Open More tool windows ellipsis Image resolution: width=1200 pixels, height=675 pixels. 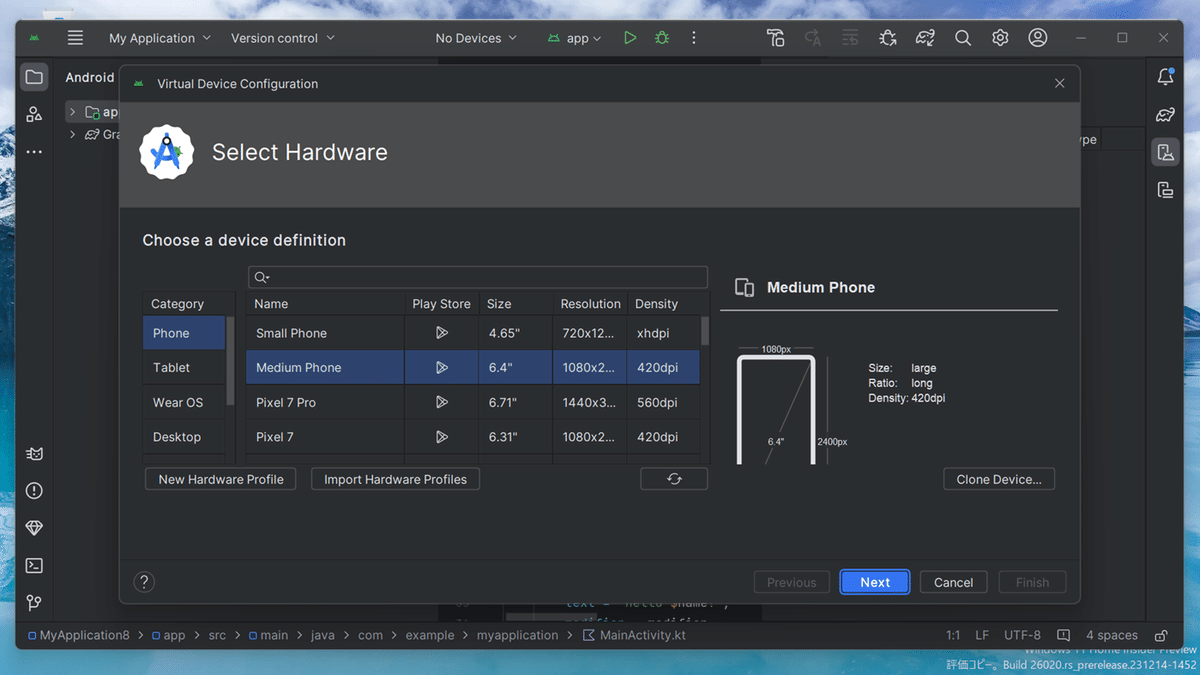click(34, 152)
